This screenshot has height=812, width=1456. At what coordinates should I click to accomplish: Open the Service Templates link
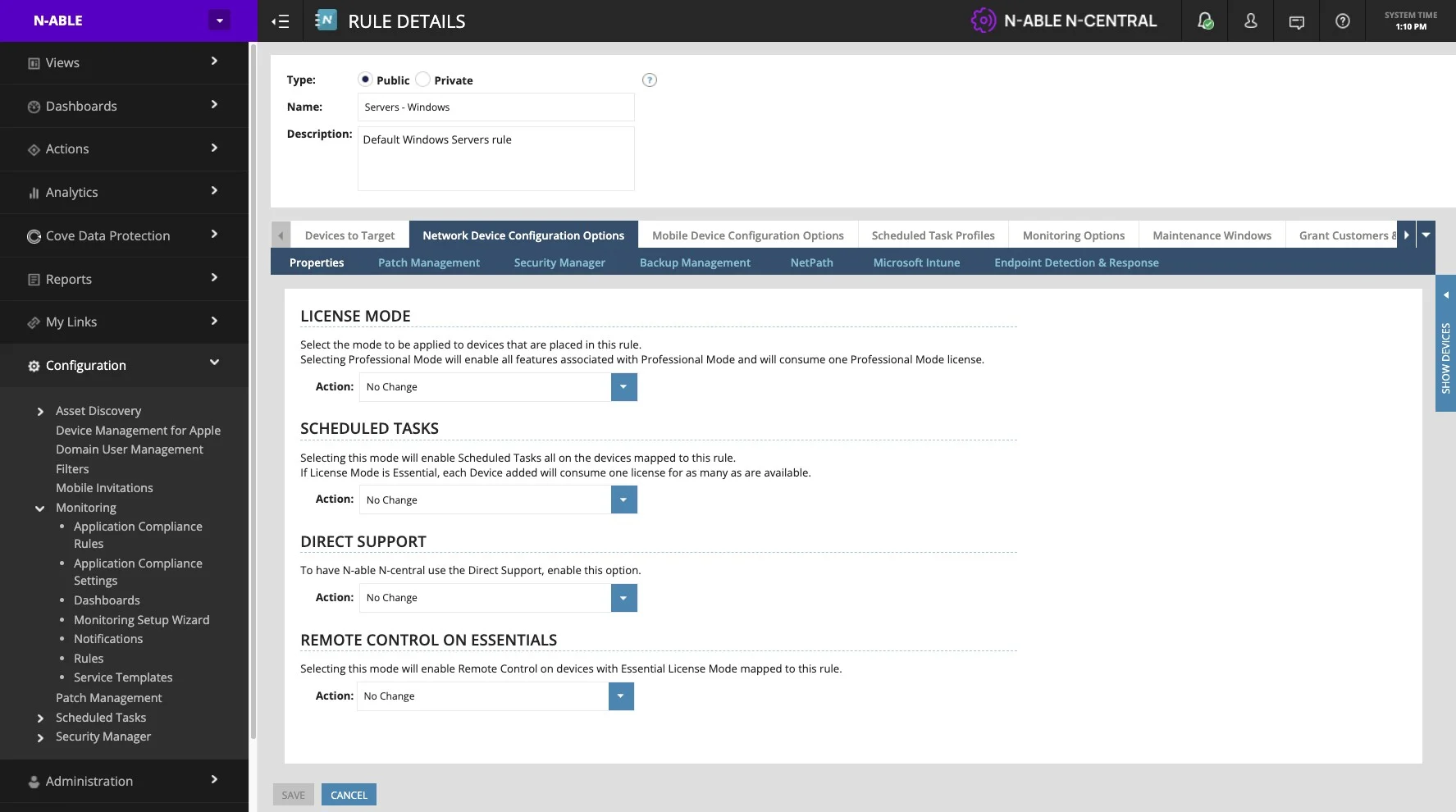pos(123,677)
